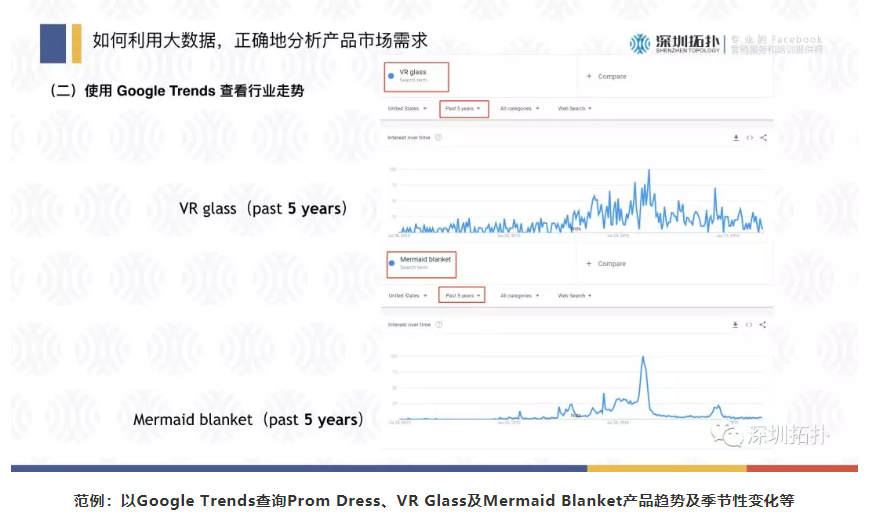Click Compare next to Mermaid blanket term

point(607,264)
